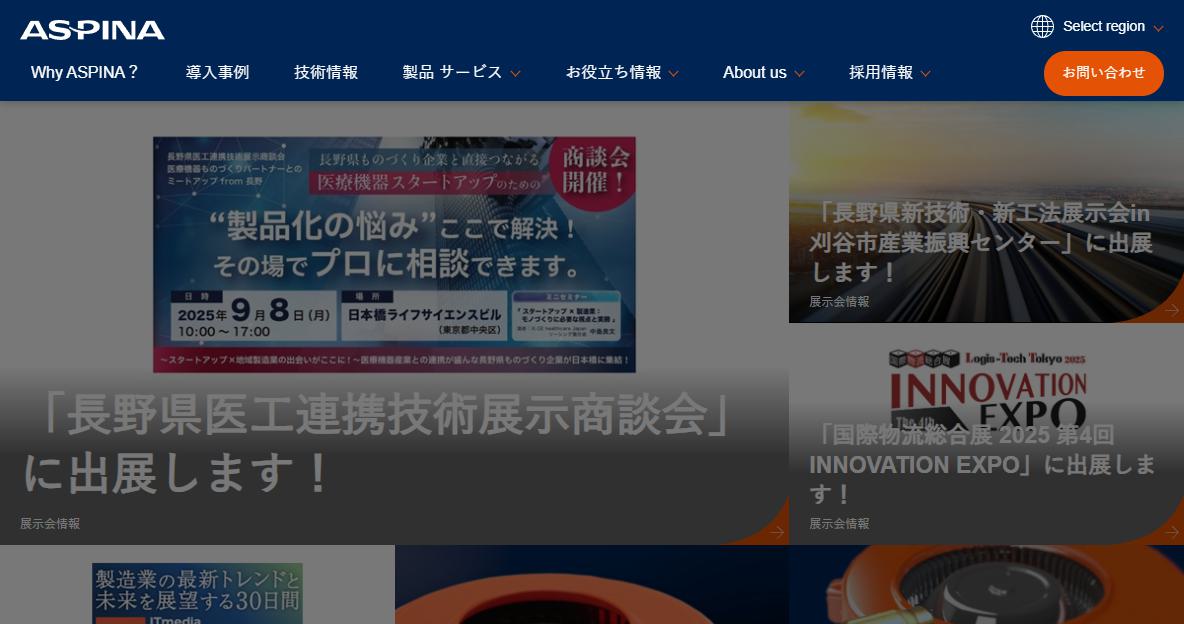Open the Why ASPINA? page

point(85,73)
